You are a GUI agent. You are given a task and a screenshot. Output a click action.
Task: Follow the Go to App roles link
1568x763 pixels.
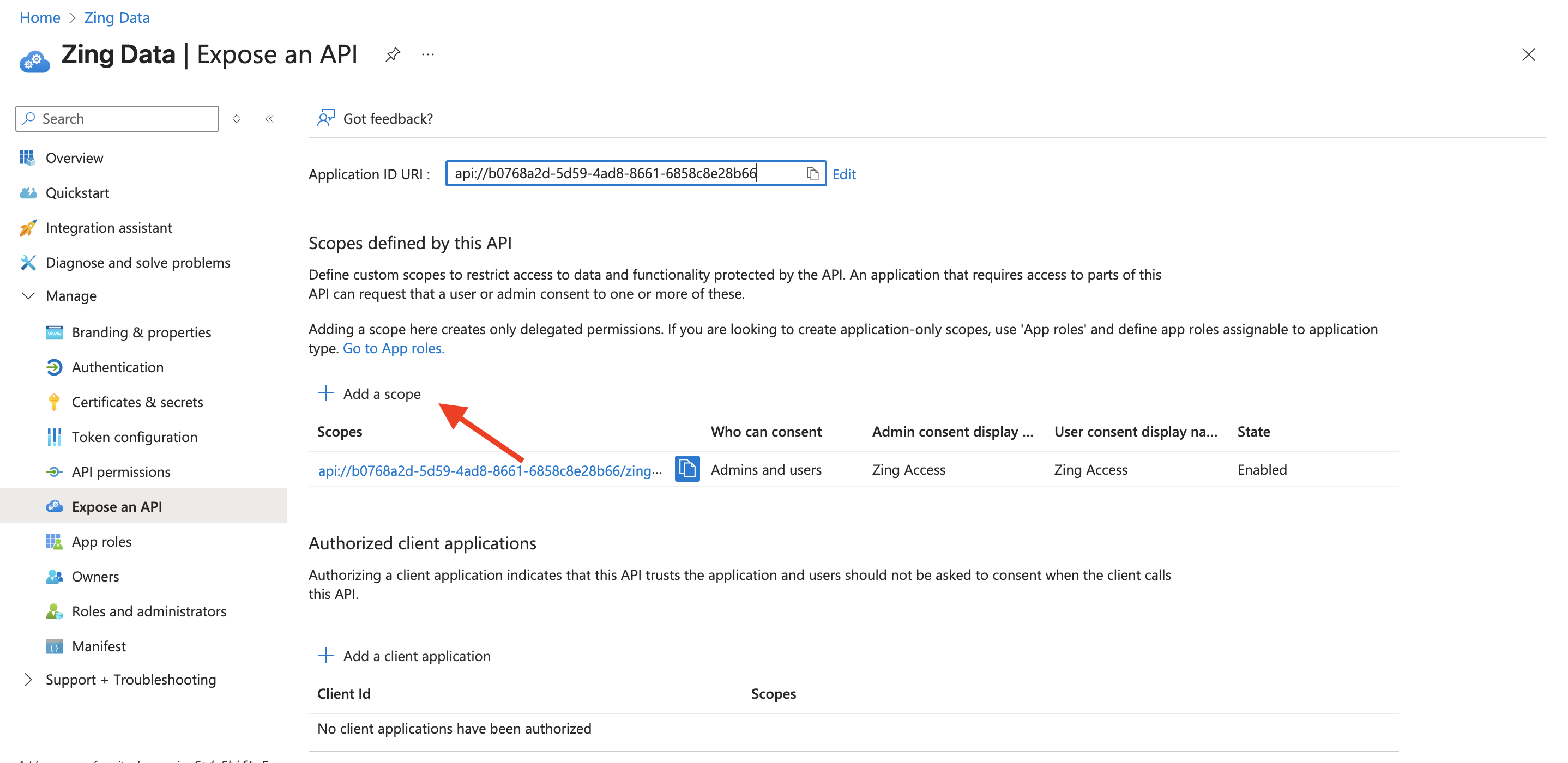393,348
